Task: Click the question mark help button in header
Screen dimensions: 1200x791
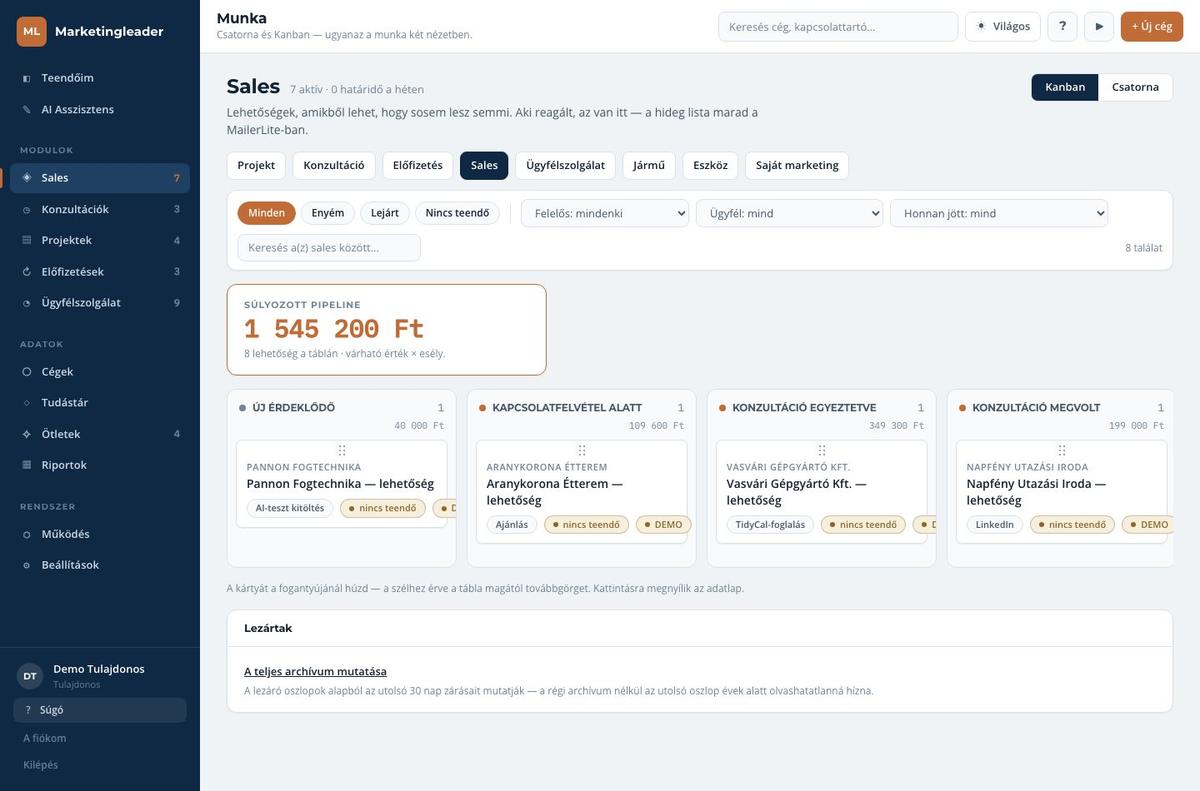Action: pyautogui.click(x=1062, y=26)
